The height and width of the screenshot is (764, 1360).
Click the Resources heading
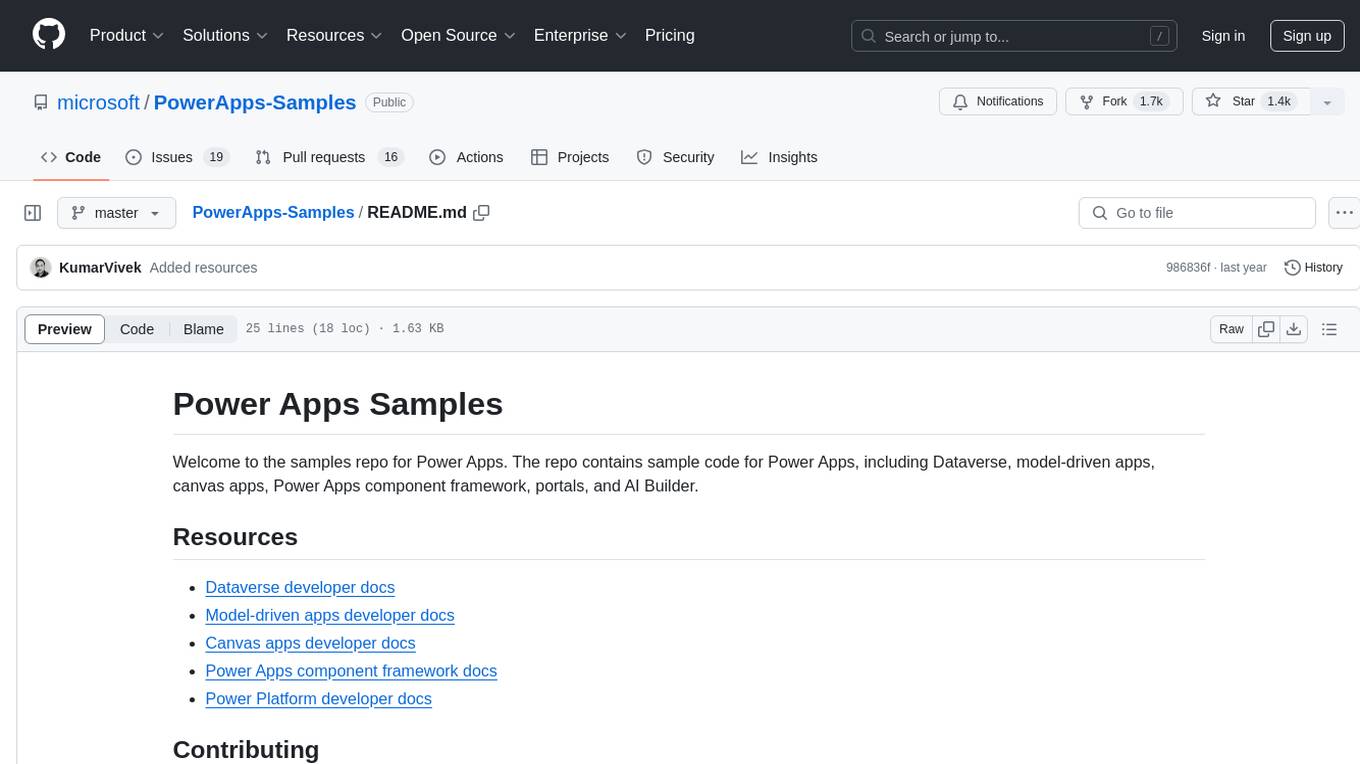click(x=235, y=537)
